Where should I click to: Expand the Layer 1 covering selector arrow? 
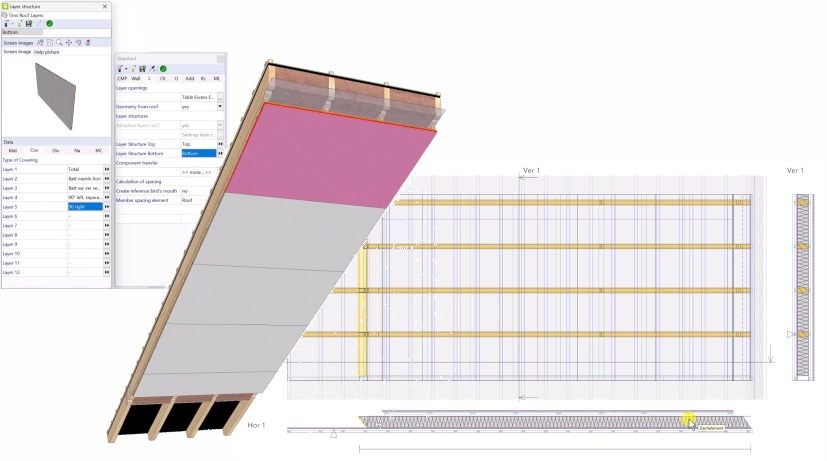click(107, 170)
